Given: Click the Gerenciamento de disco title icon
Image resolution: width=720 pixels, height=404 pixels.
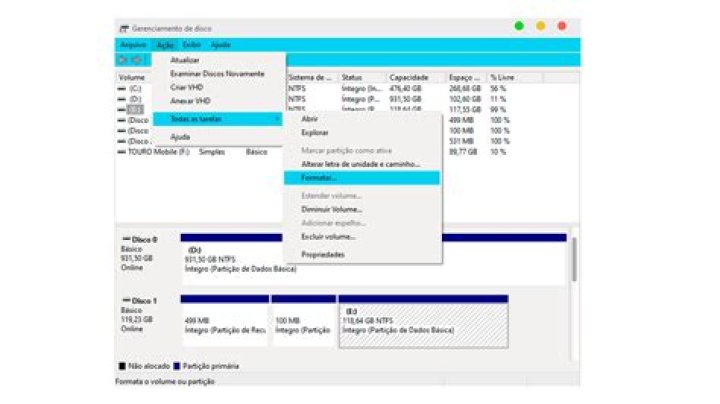Looking at the screenshot, I should pyautogui.click(x=124, y=28).
